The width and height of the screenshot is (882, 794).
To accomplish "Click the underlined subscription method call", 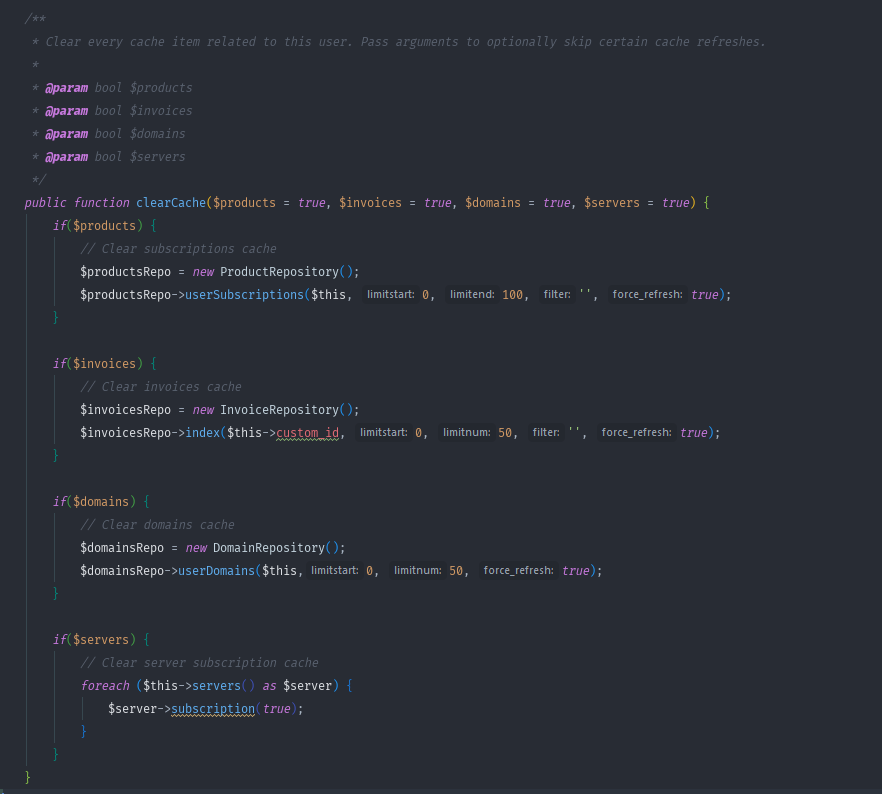I will point(213,709).
